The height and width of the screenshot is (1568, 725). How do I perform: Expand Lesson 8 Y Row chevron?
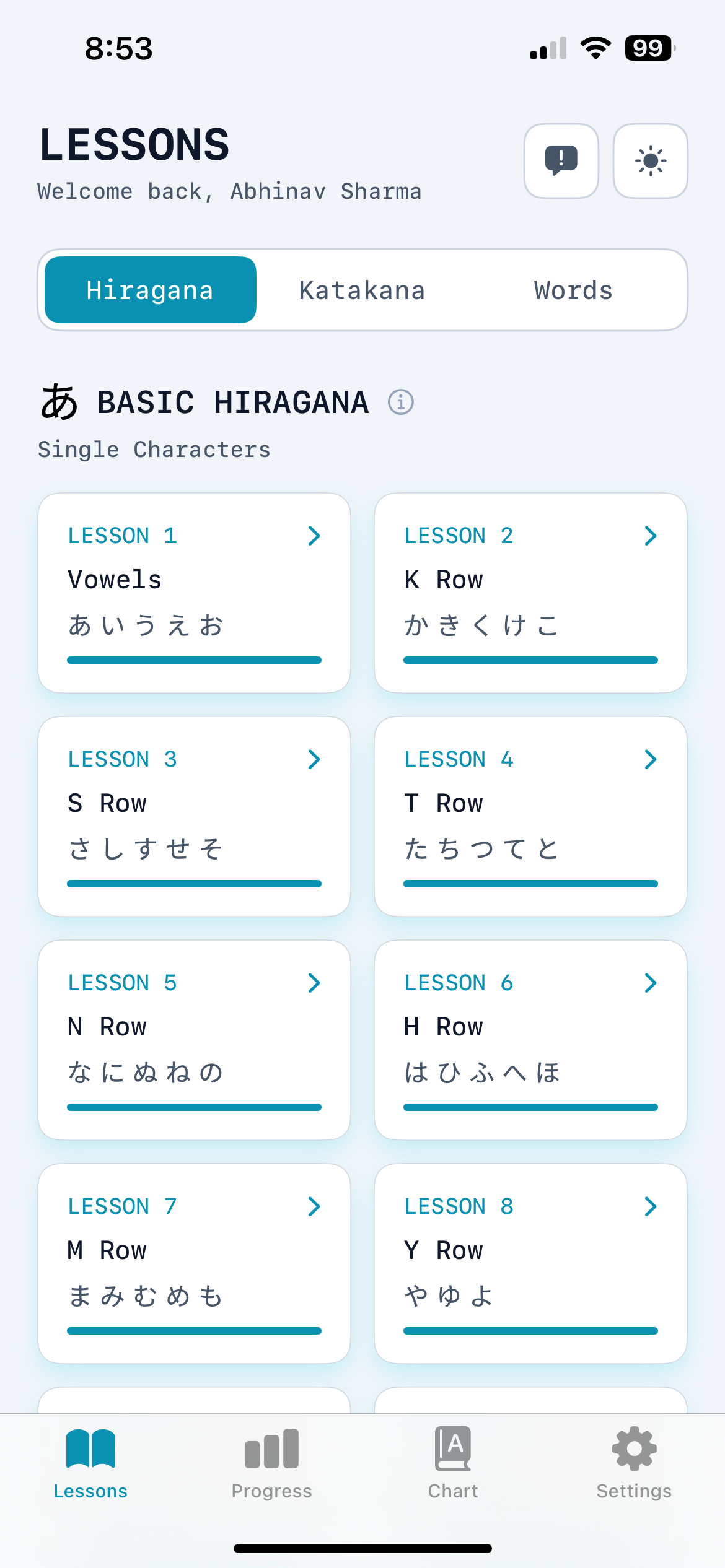click(650, 1206)
